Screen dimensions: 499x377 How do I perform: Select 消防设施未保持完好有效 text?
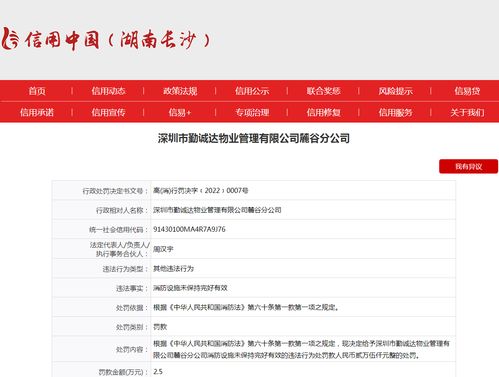[190, 288]
